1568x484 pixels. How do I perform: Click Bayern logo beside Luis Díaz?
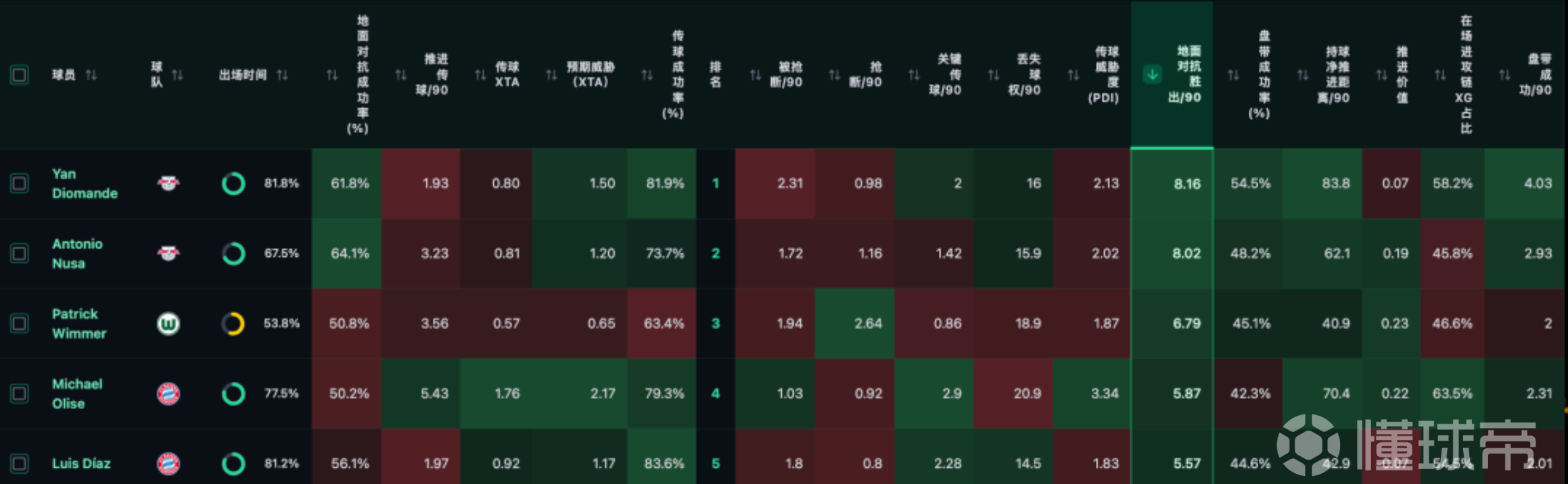coord(168,464)
